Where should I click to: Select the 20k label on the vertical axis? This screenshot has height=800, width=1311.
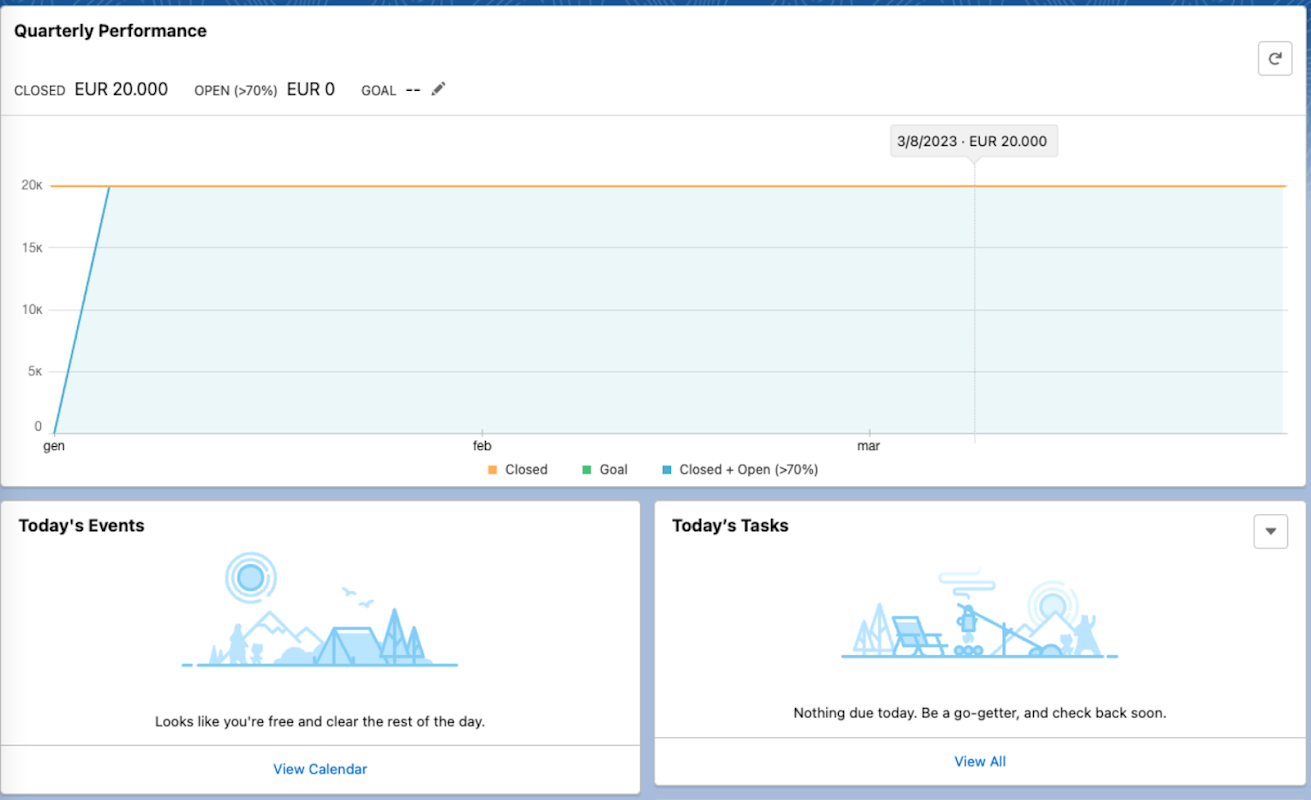tap(32, 185)
